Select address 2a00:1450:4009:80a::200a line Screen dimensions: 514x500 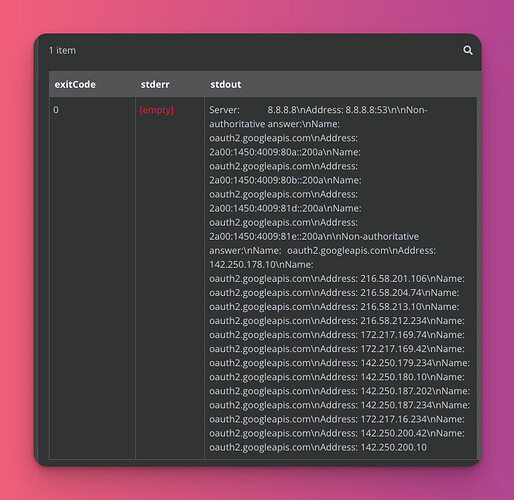[285, 152]
